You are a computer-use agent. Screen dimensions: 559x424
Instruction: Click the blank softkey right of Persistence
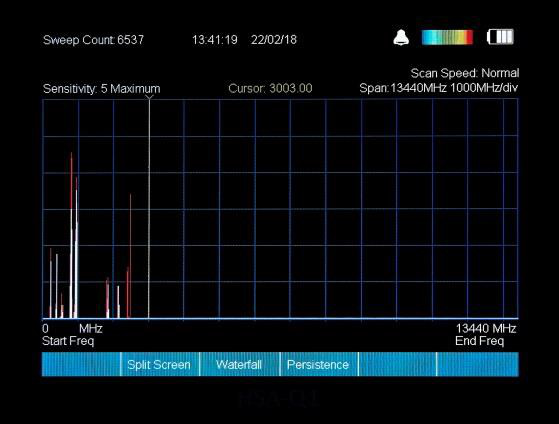coord(398,364)
